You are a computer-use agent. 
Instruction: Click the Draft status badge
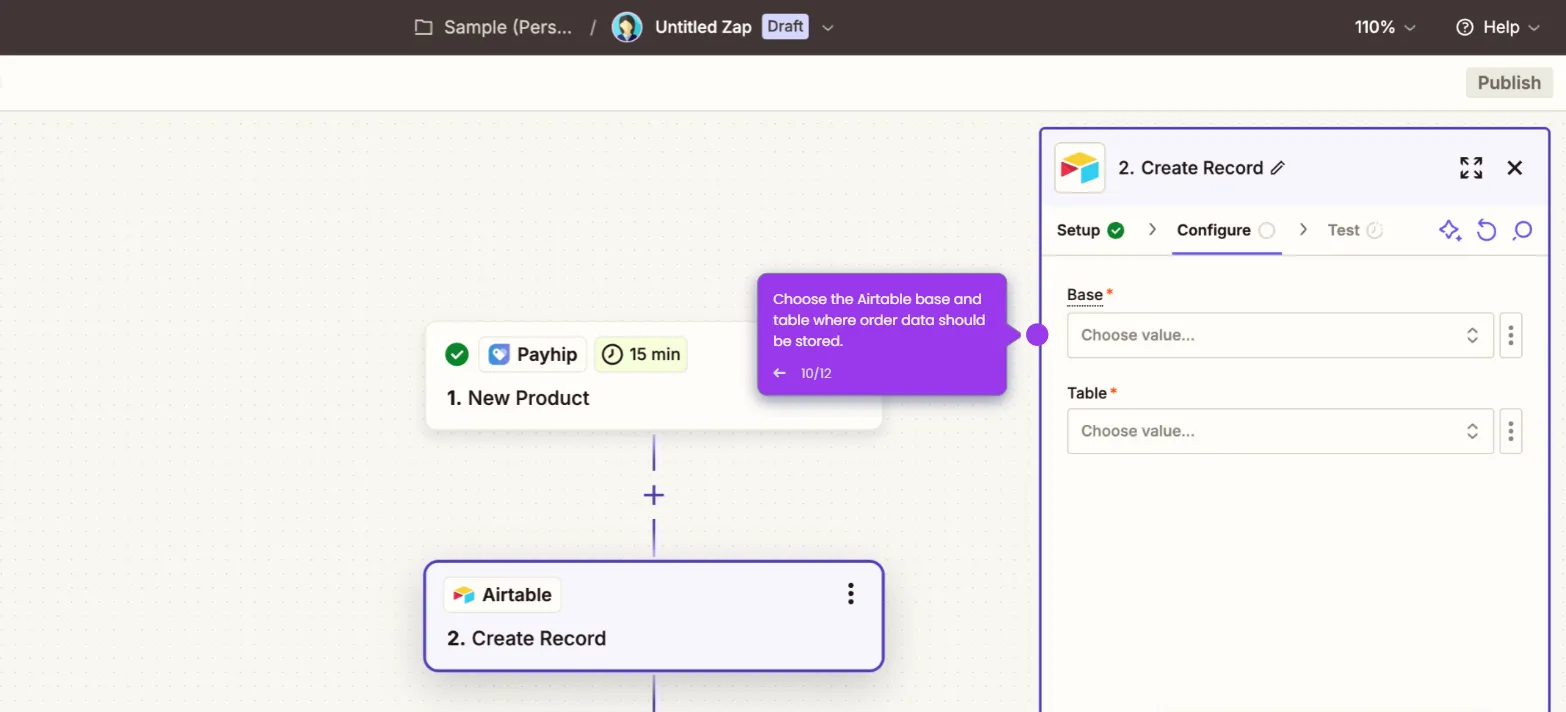(785, 27)
